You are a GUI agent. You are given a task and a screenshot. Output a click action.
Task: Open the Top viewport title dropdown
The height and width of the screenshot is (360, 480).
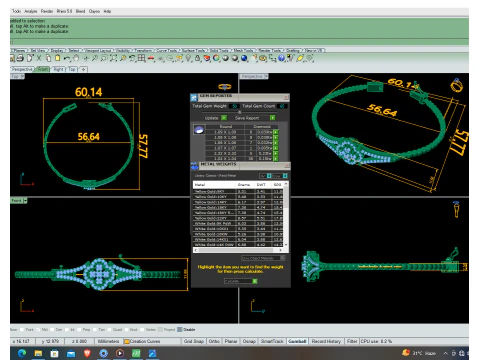click(x=22, y=76)
